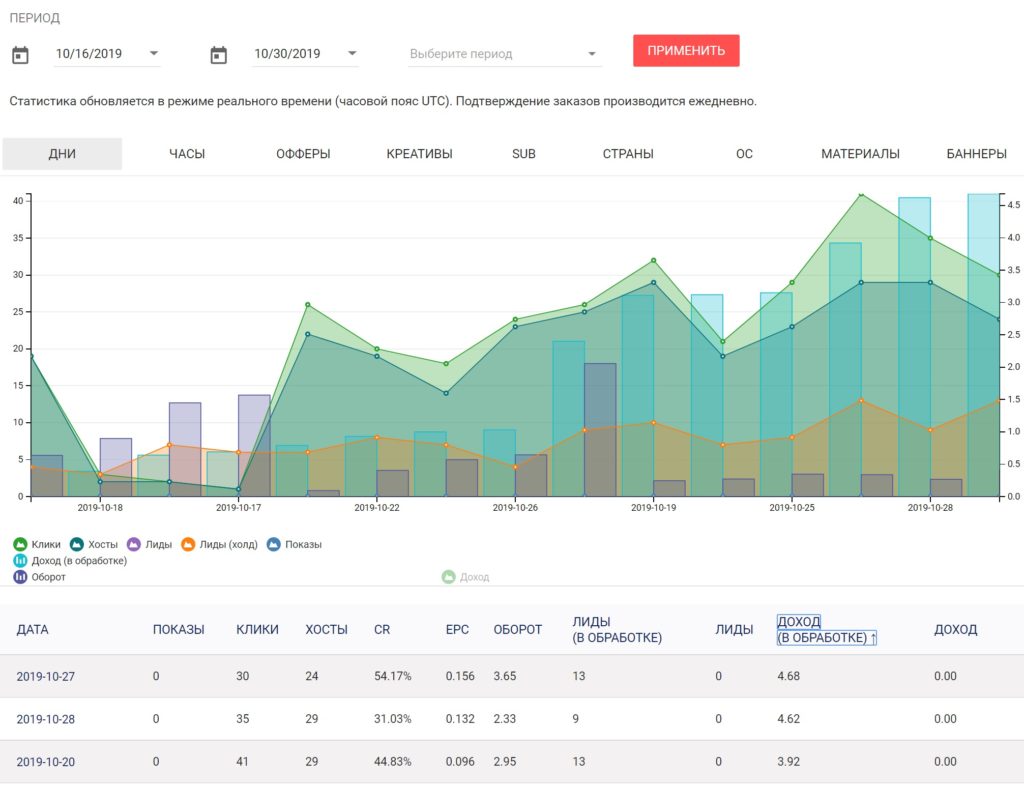Image resolution: width=1024 pixels, height=786 pixels.
Task: Click the 2019-10-20 Клики data point peak
Action: coord(861,195)
